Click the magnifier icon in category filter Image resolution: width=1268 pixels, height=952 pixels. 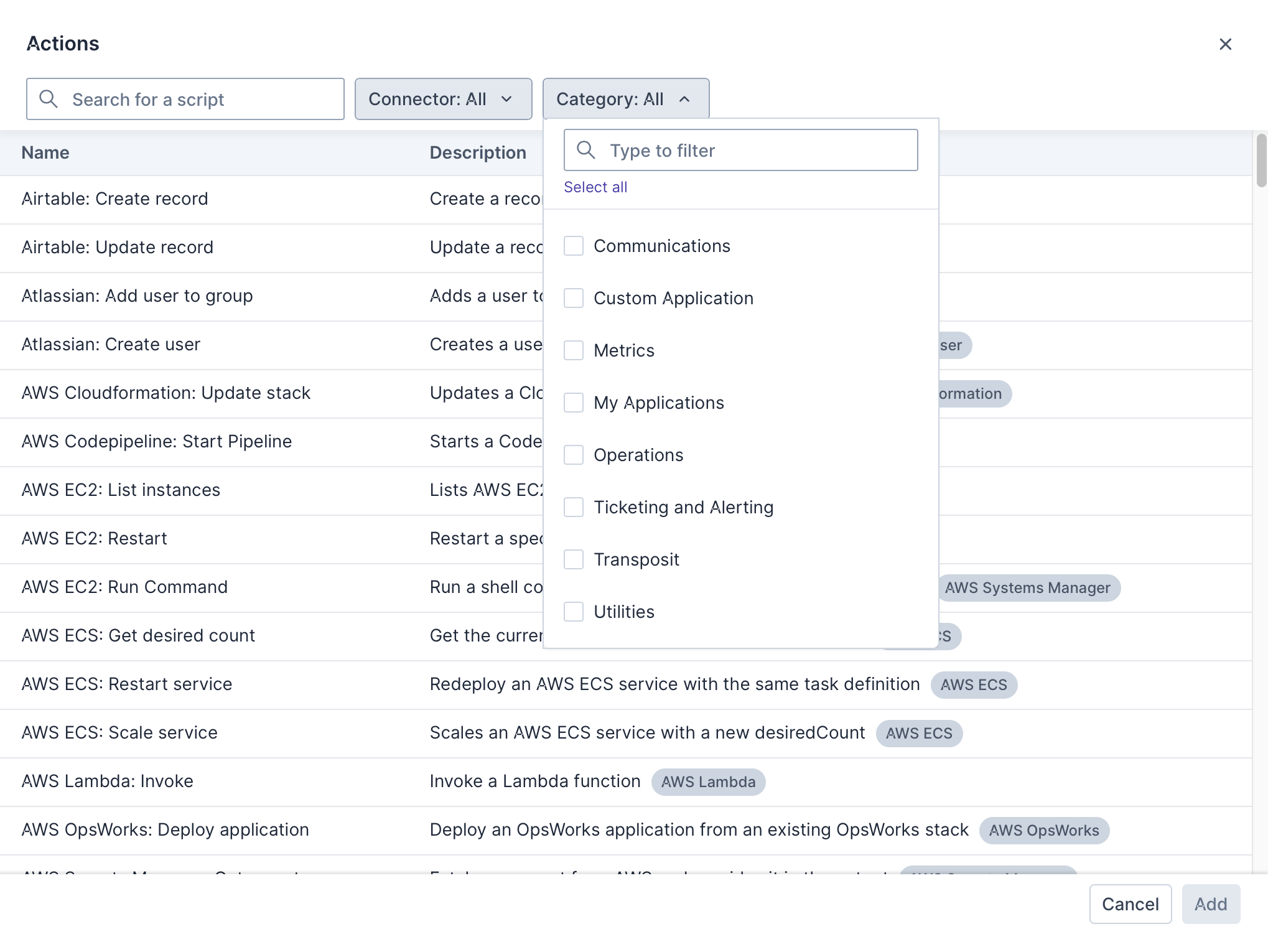[585, 150]
